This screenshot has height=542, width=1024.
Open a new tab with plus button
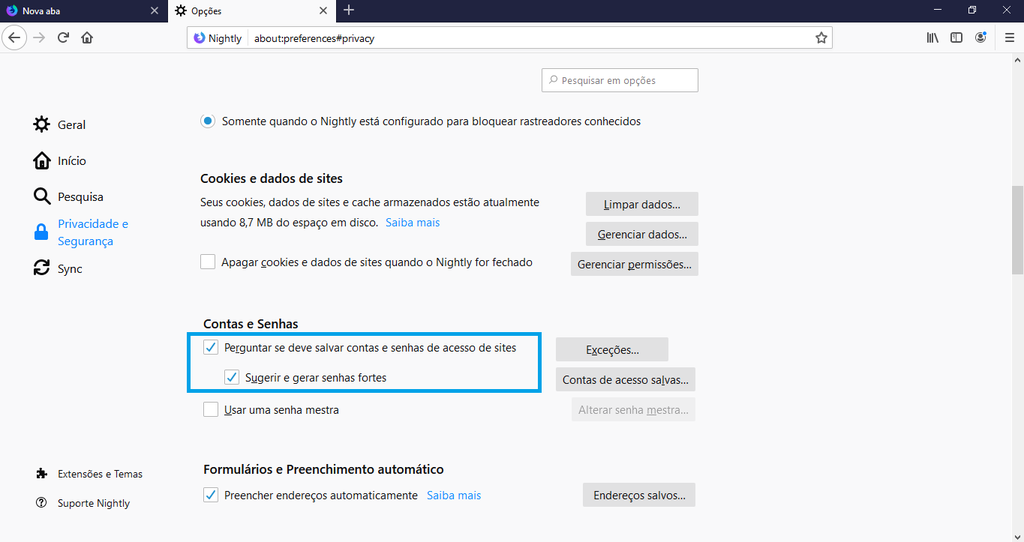point(349,10)
